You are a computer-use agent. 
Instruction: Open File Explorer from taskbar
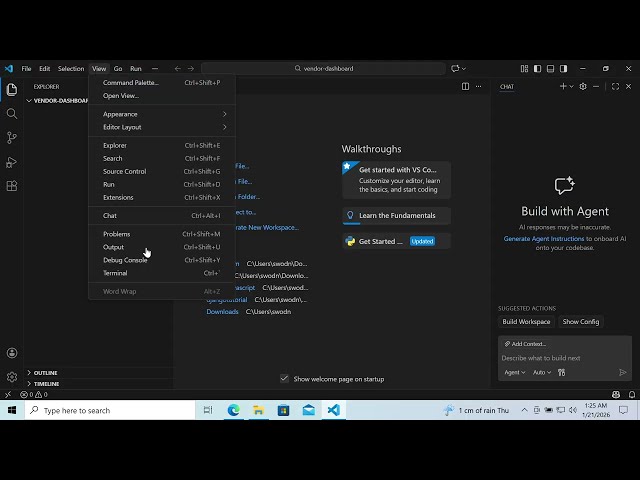[258, 410]
